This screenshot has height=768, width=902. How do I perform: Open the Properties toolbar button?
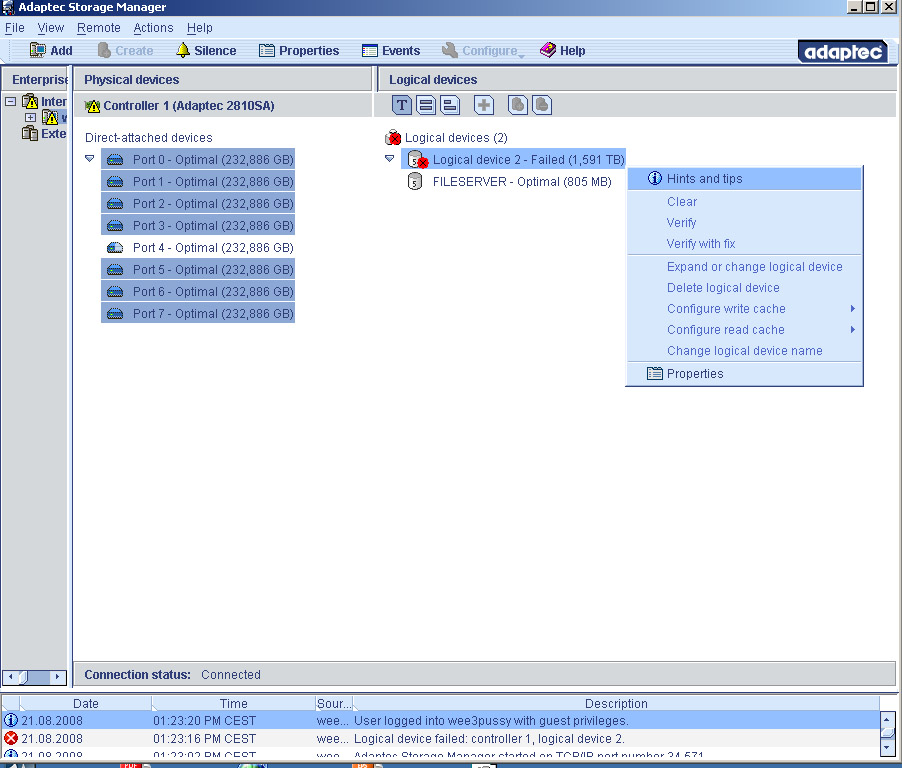(299, 51)
